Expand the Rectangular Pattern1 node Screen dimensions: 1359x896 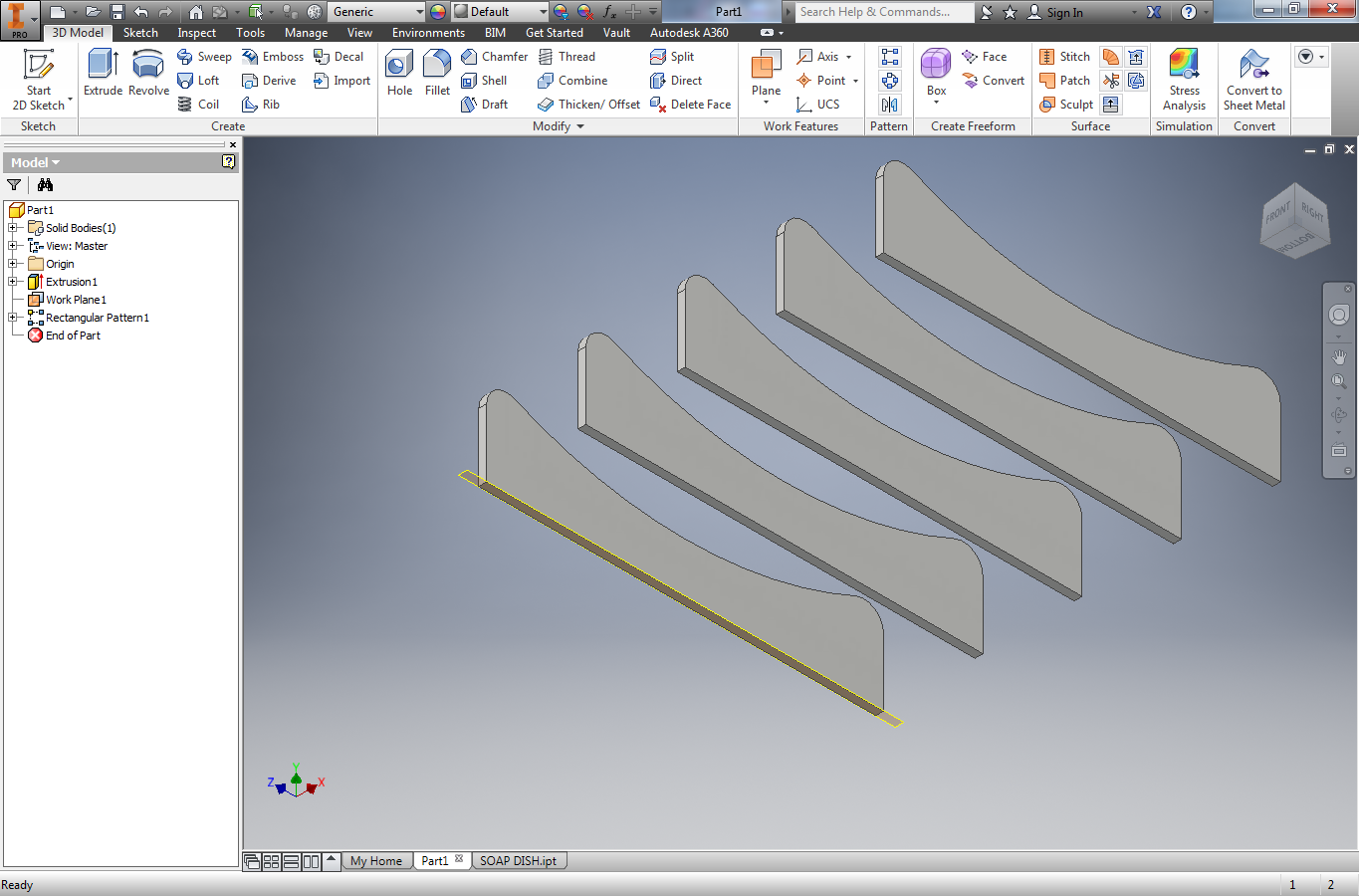(x=13, y=318)
